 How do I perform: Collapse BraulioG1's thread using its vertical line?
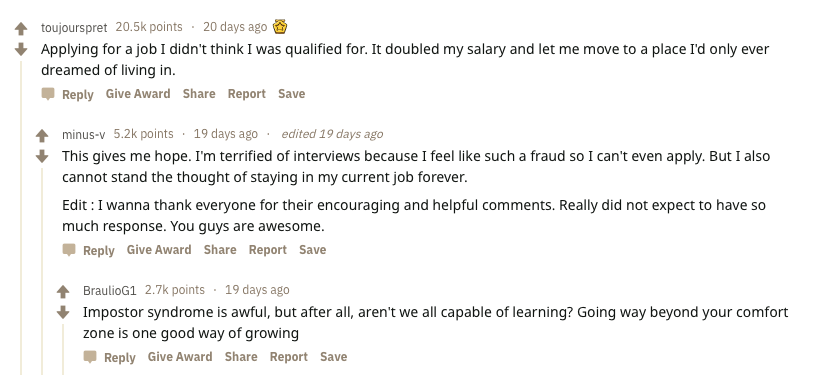click(x=64, y=349)
